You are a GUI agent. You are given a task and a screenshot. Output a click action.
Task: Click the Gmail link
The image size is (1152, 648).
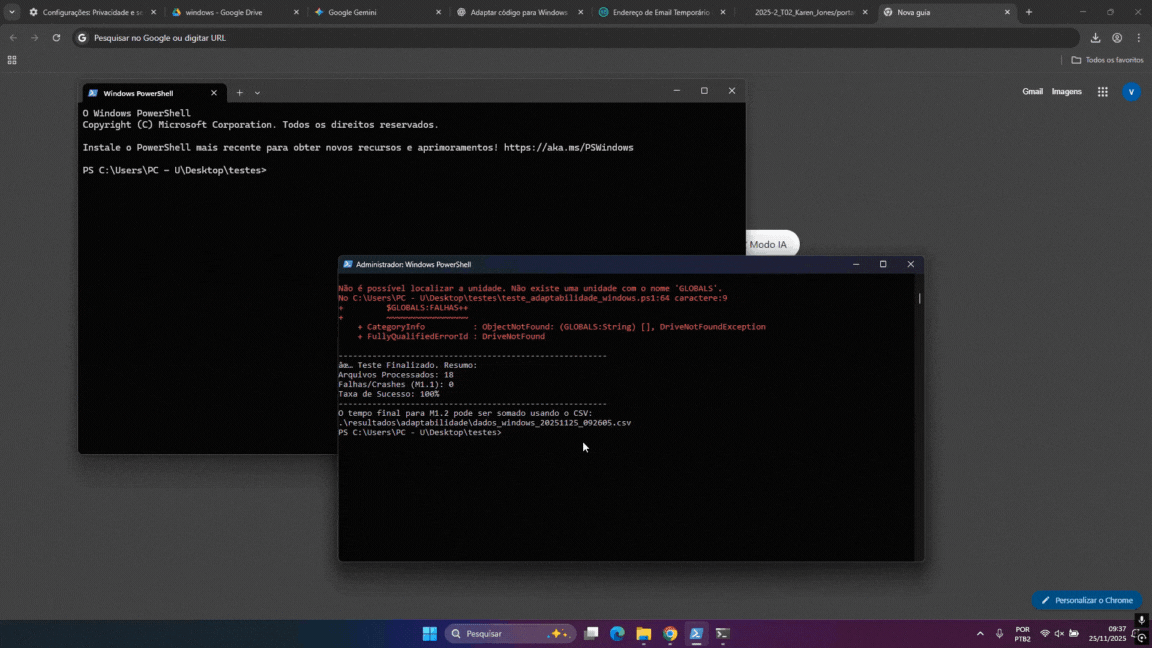(1032, 92)
